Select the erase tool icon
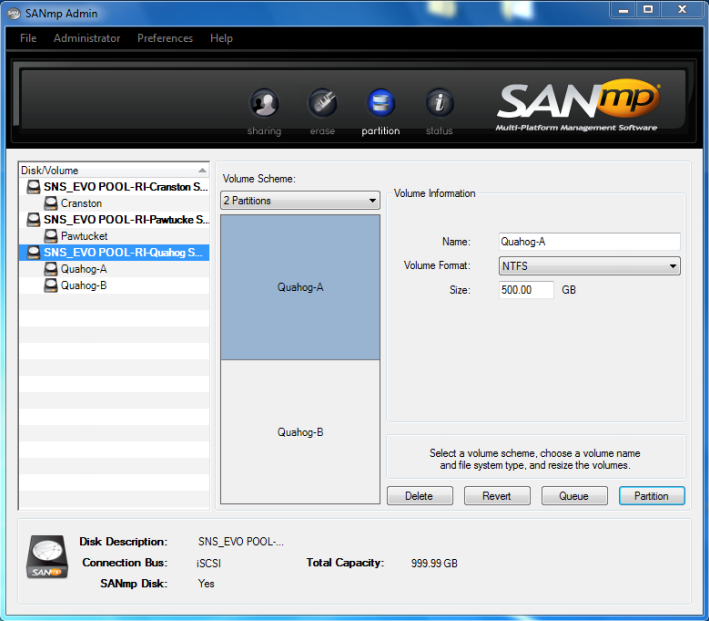This screenshot has height=621, width=709. [x=322, y=103]
